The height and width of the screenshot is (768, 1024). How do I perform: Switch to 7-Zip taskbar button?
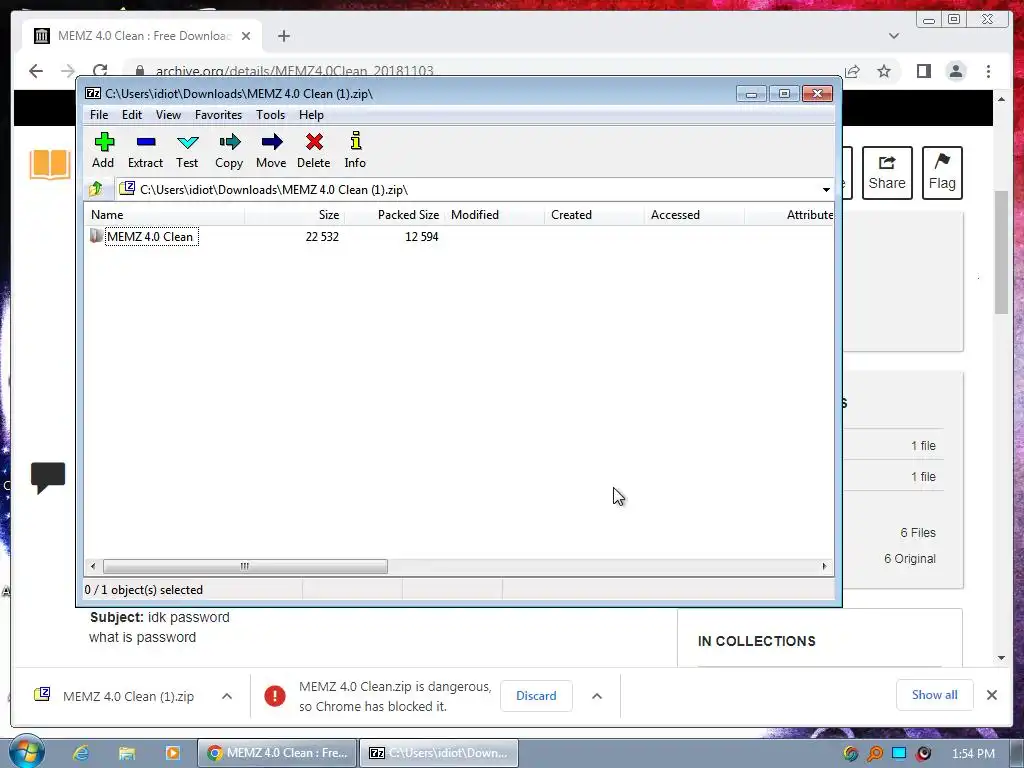440,753
